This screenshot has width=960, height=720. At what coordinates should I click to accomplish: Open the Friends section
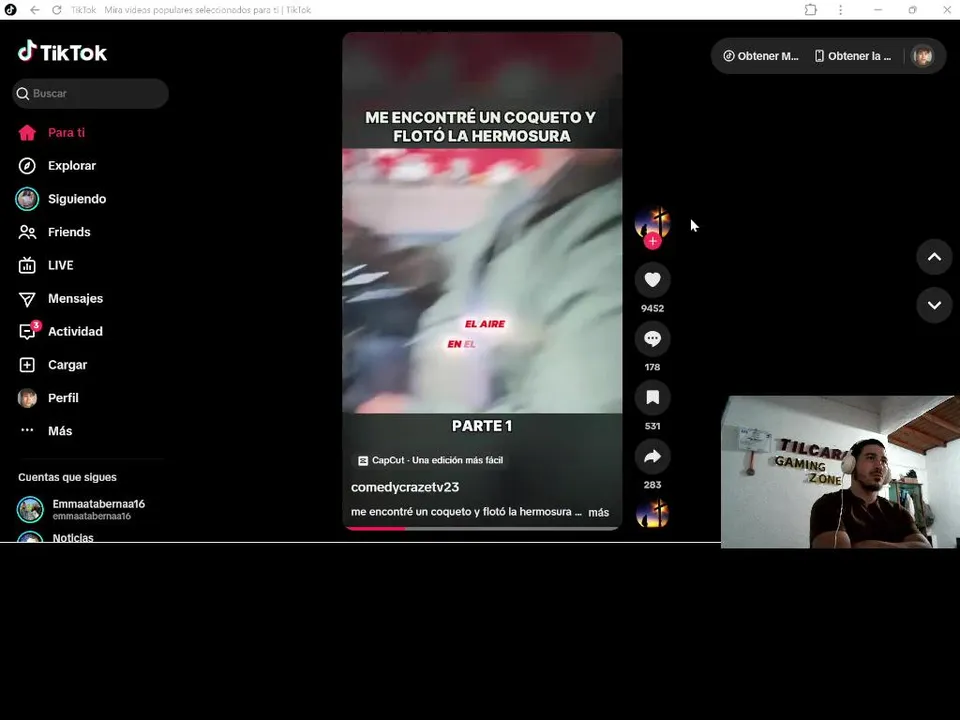click(x=54, y=232)
